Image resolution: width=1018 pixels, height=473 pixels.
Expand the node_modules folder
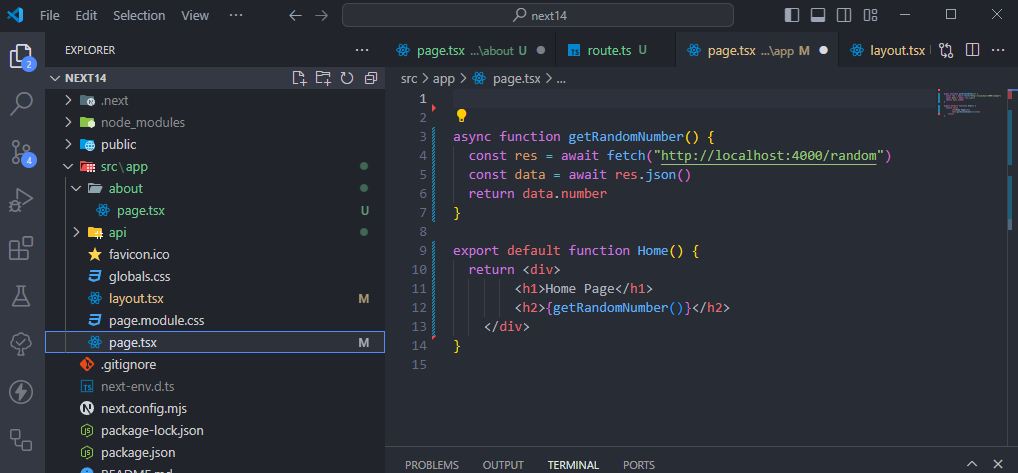point(141,122)
